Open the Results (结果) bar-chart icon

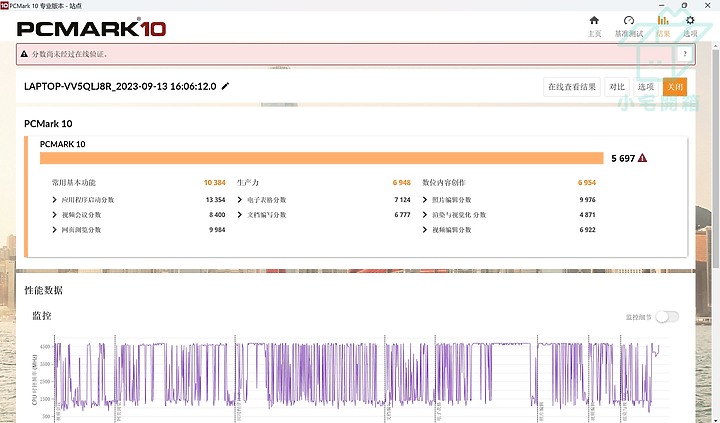(x=663, y=21)
